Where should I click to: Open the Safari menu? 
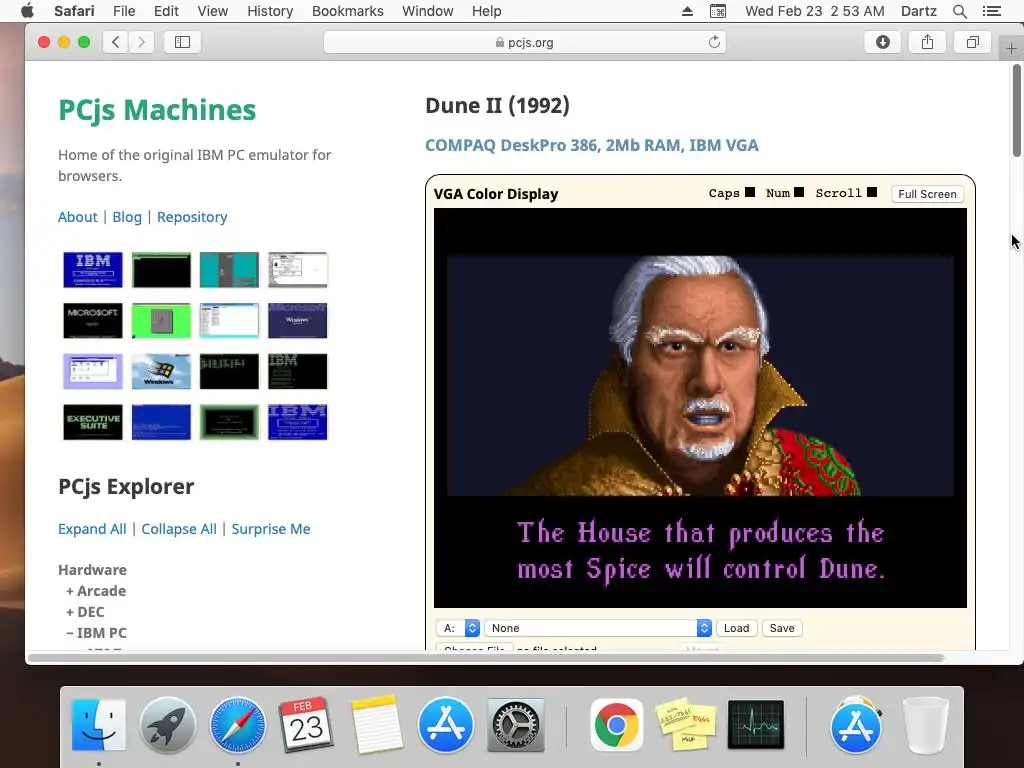pyautogui.click(x=74, y=11)
